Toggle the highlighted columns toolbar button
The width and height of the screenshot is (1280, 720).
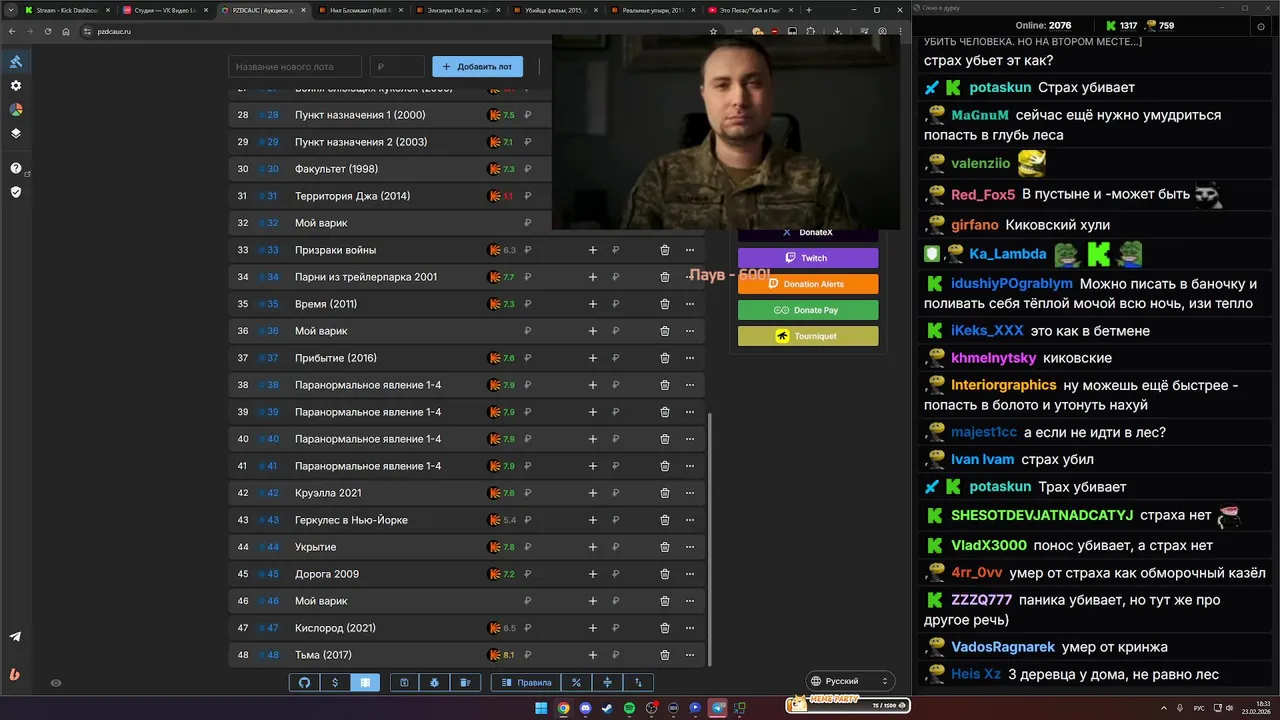pos(365,682)
